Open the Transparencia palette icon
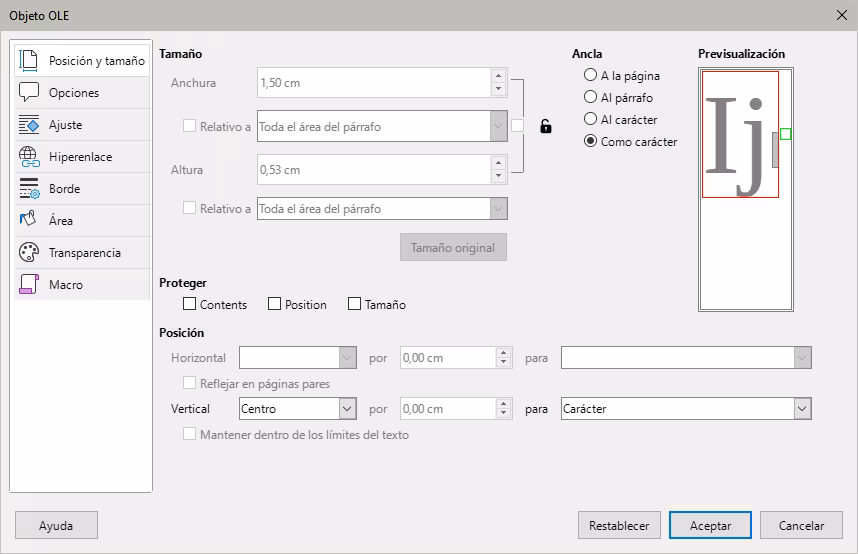 click(29, 252)
